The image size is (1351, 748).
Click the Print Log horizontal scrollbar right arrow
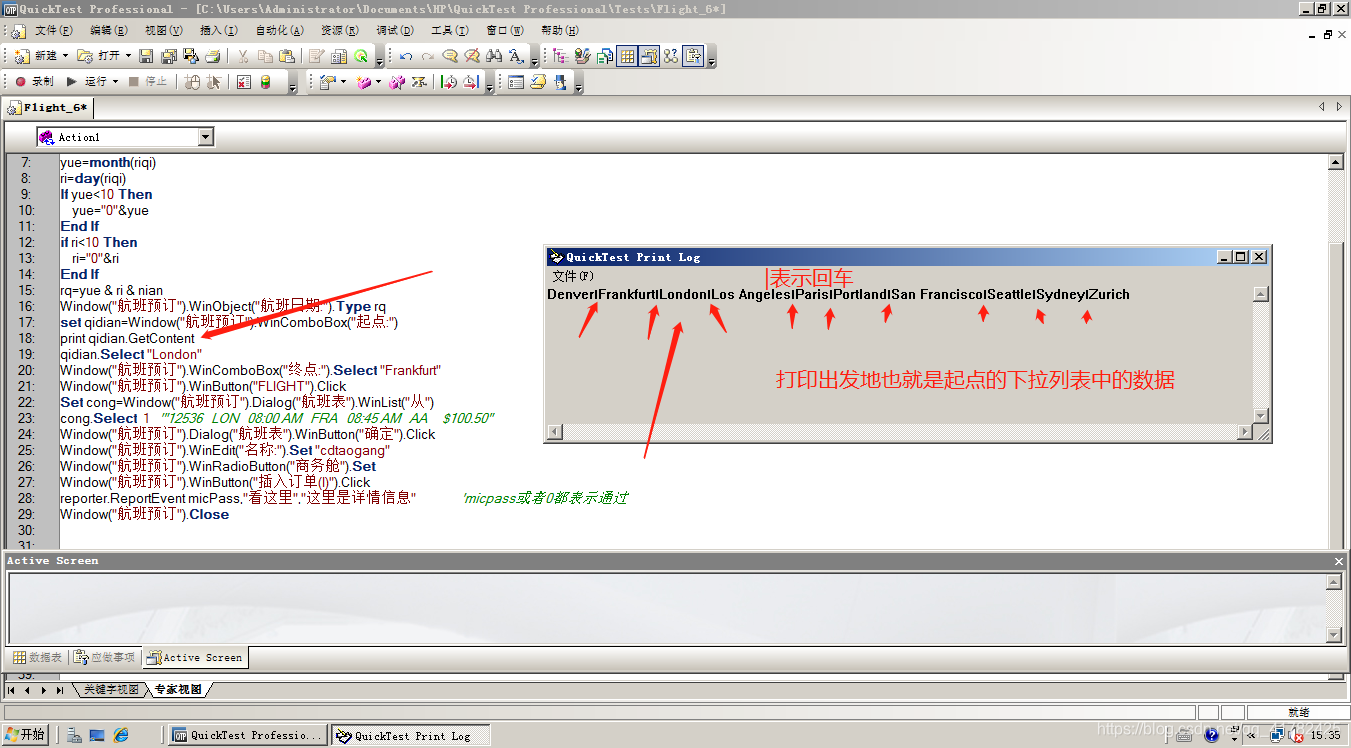pos(1245,433)
